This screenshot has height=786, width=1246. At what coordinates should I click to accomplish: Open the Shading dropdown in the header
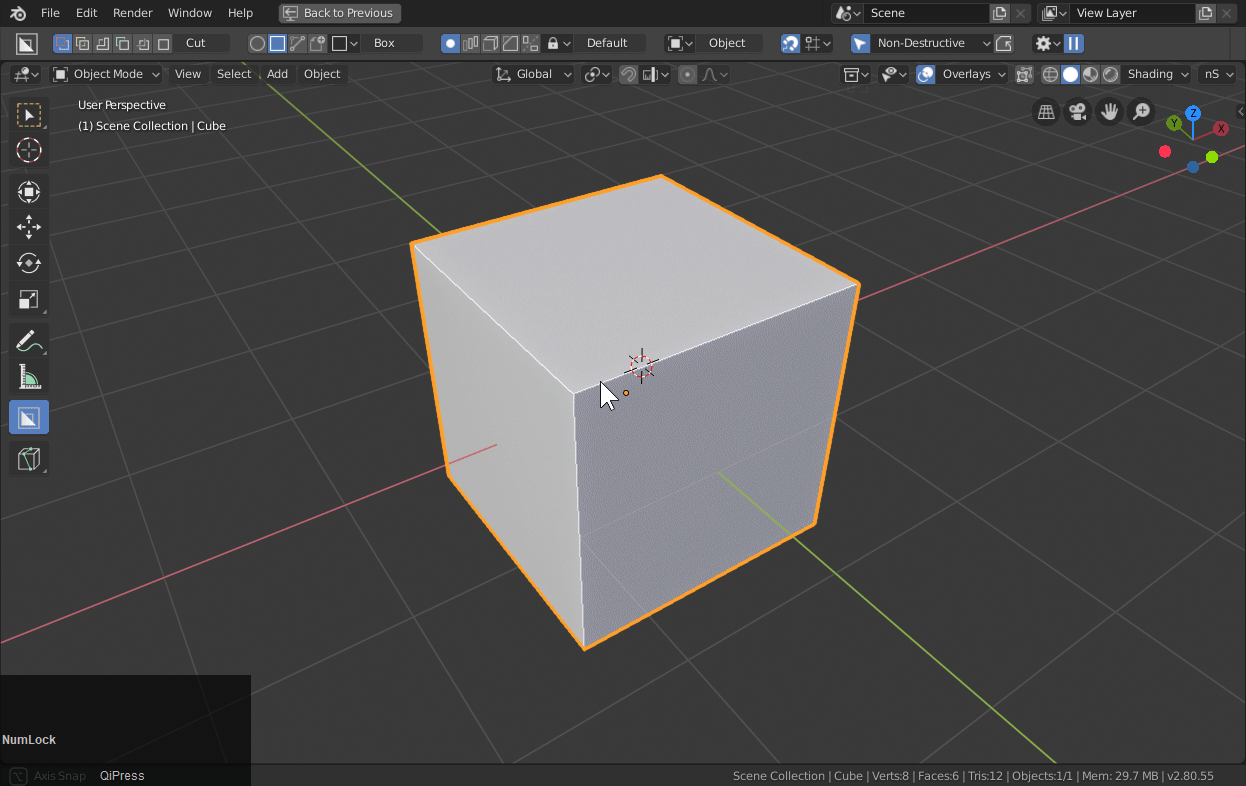(x=1156, y=74)
